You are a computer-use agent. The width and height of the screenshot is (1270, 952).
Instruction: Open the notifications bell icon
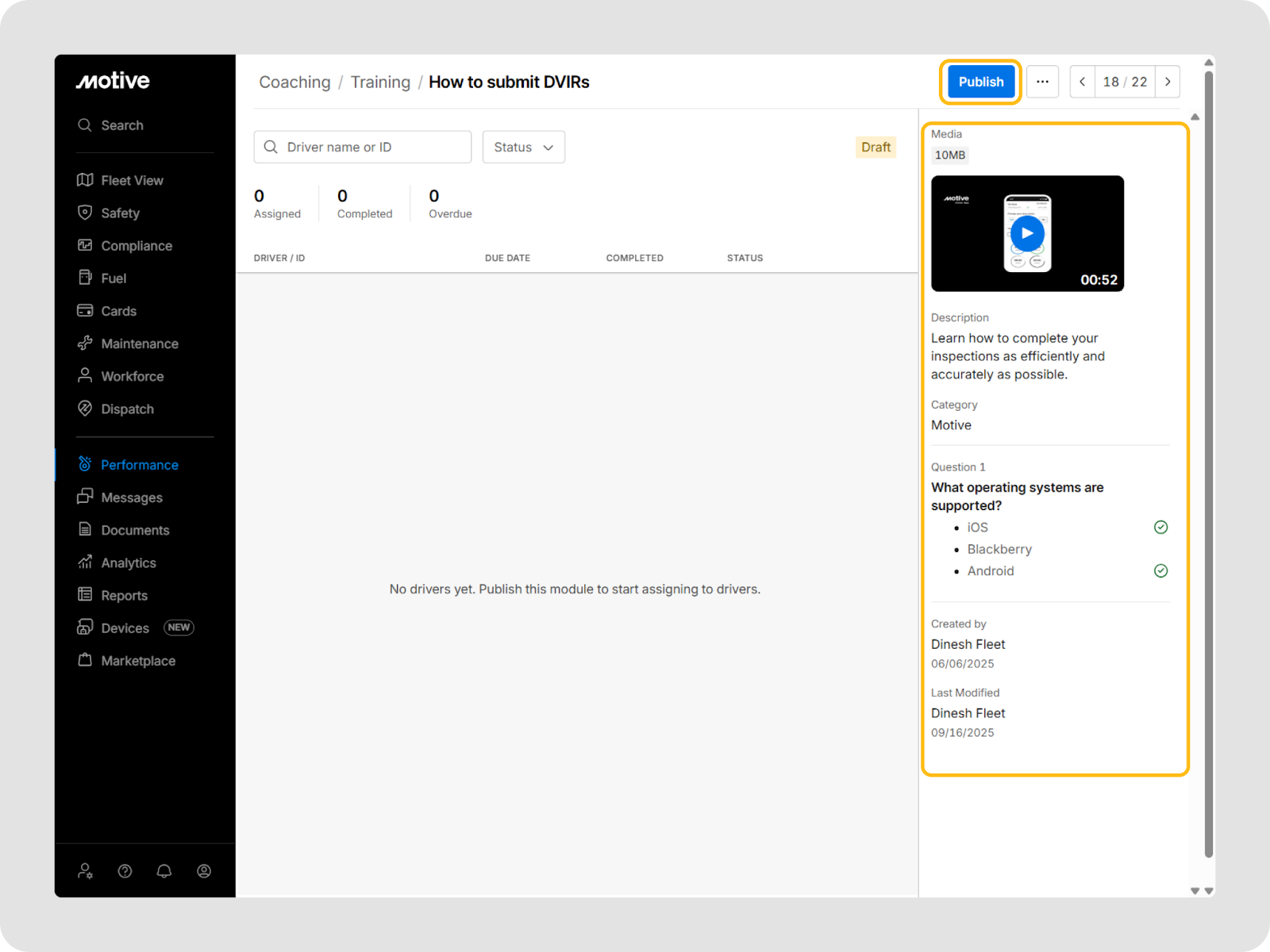(164, 871)
